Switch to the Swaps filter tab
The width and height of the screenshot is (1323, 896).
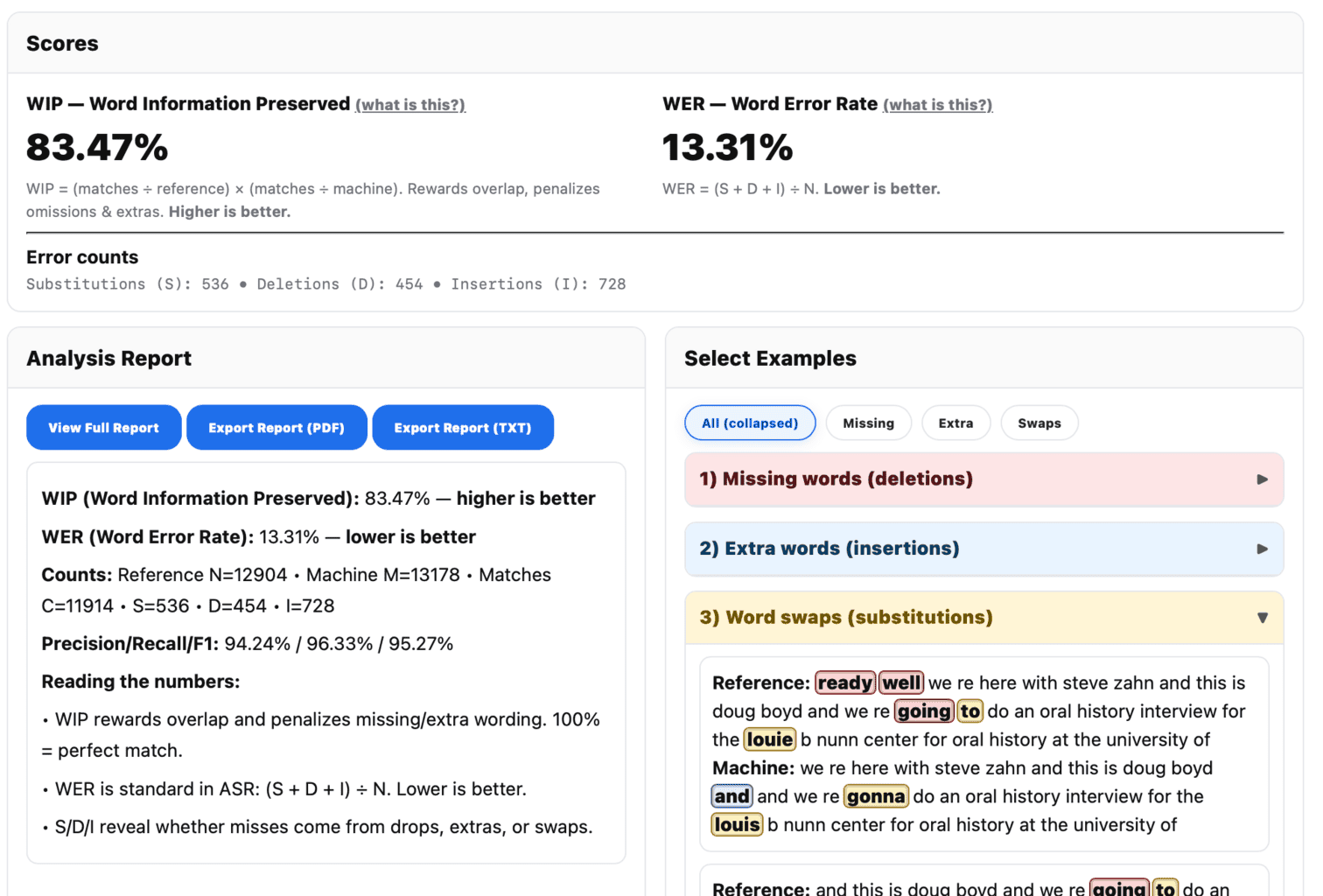tap(1039, 423)
